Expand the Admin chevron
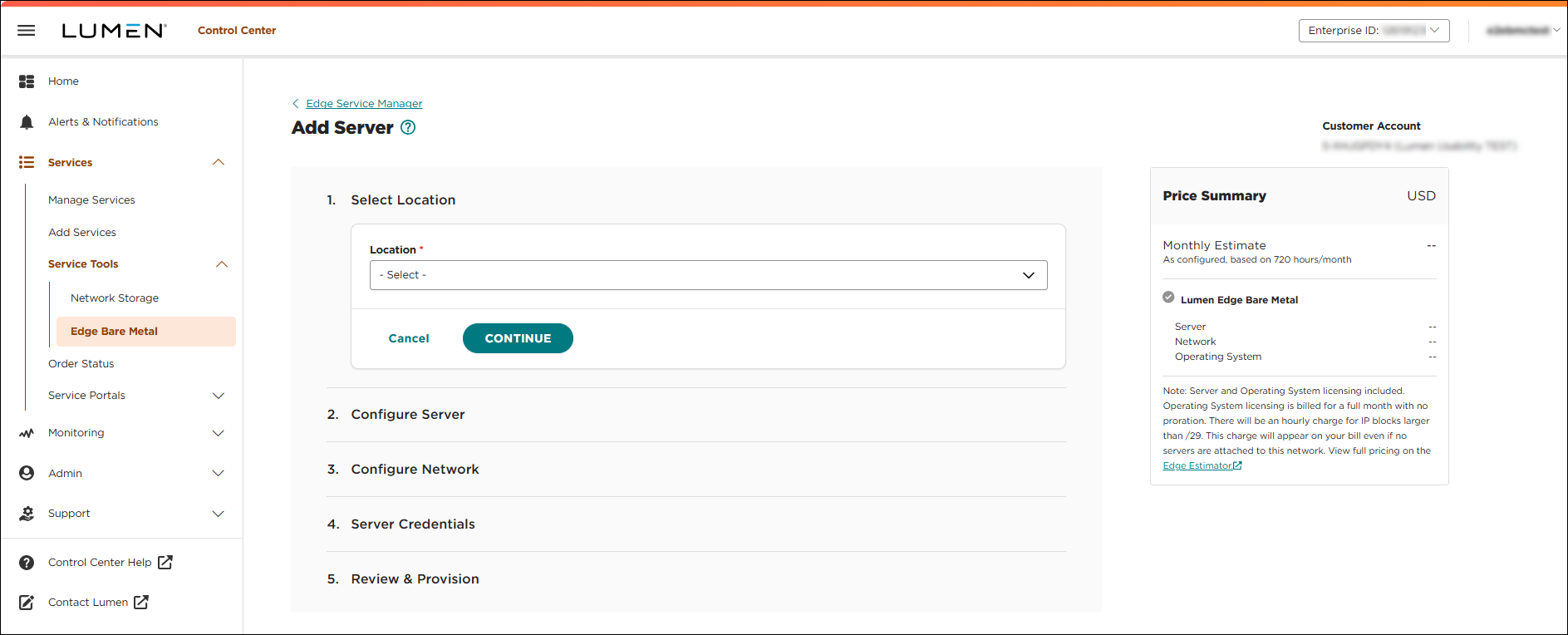Image resolution: width=1568 pixels, height=635 pixels. point(219,473)
